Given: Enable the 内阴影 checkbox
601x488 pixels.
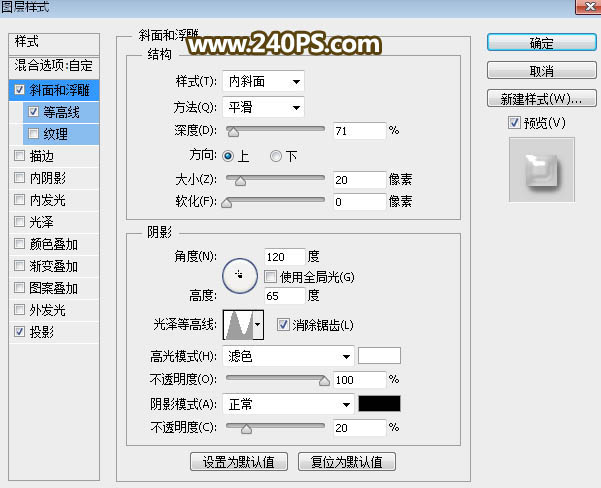Looking at the screenshot, I should click(19, 177).
